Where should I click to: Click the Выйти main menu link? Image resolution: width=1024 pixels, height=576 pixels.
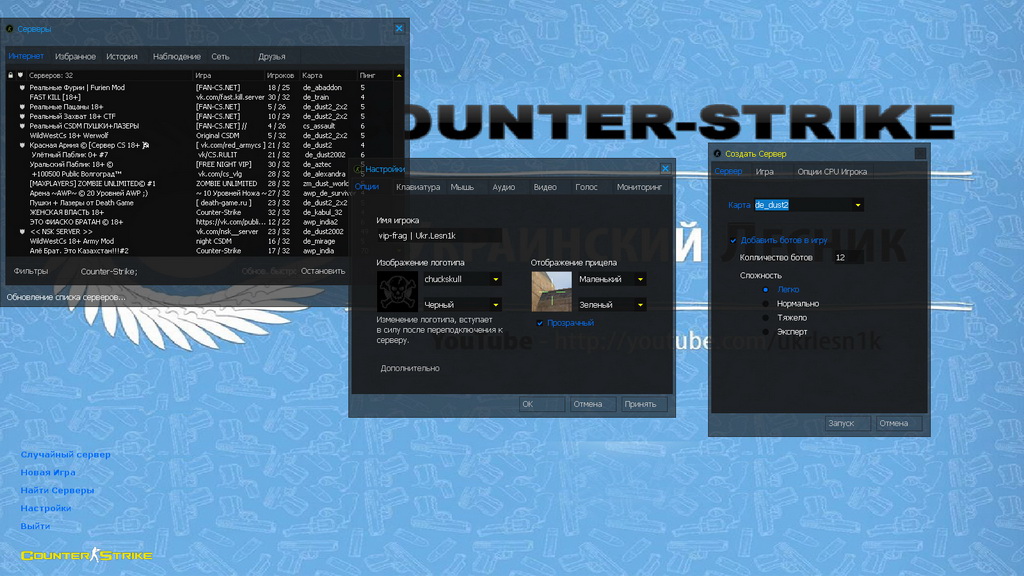pyautogui.click(x=35, y=526)
